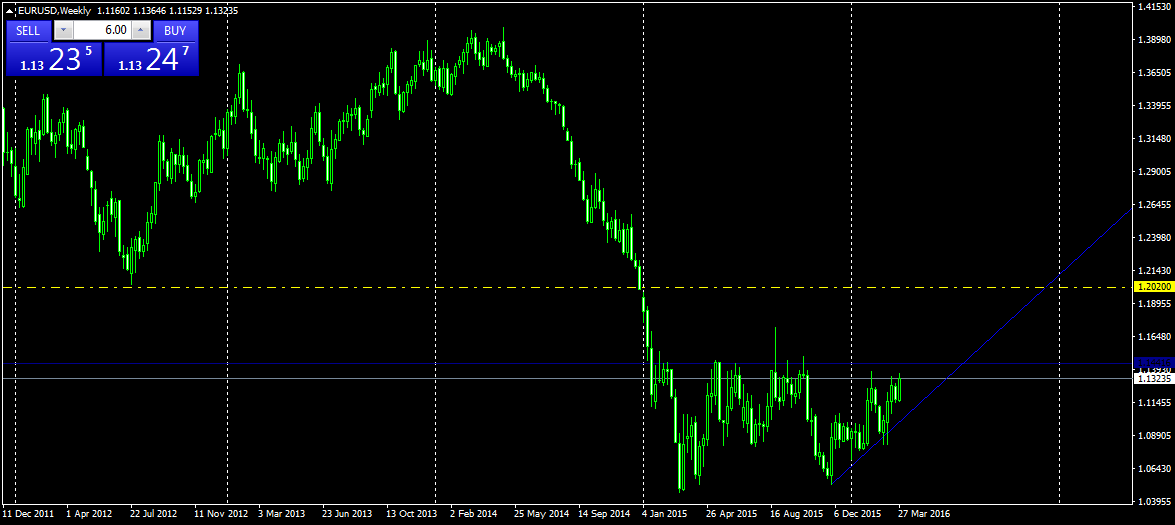Click the 1 Apr 2012 date label
Screen dimensions: 1175x525
pos(89,515)
